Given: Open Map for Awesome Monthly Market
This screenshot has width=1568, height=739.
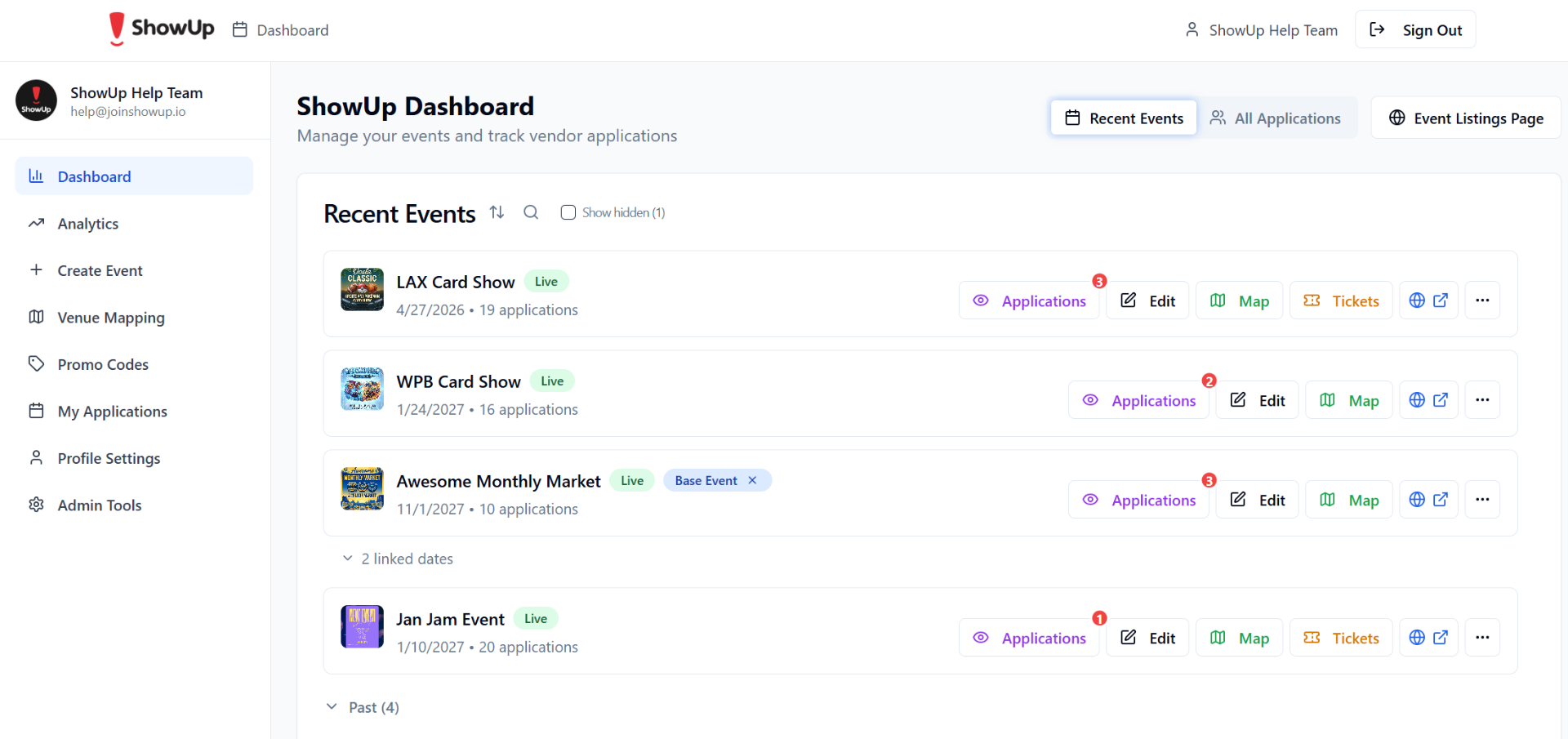Looking at the screenshot, I should point(1349,500).
